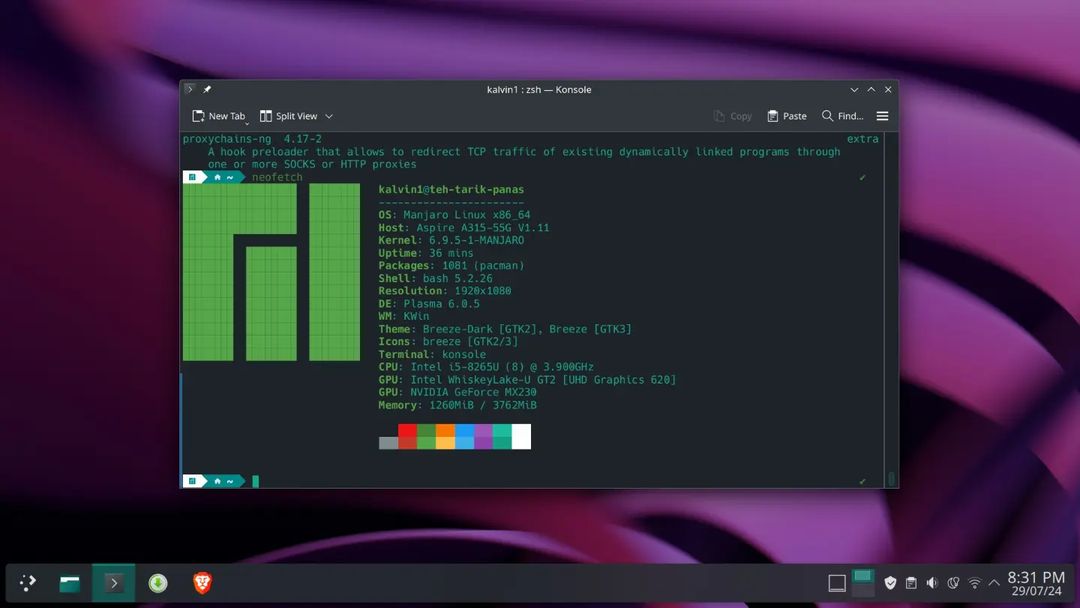The image size is (1080, 608).
Task: Expand hidden system tray icons arrow
Action: tap(994, 583)
